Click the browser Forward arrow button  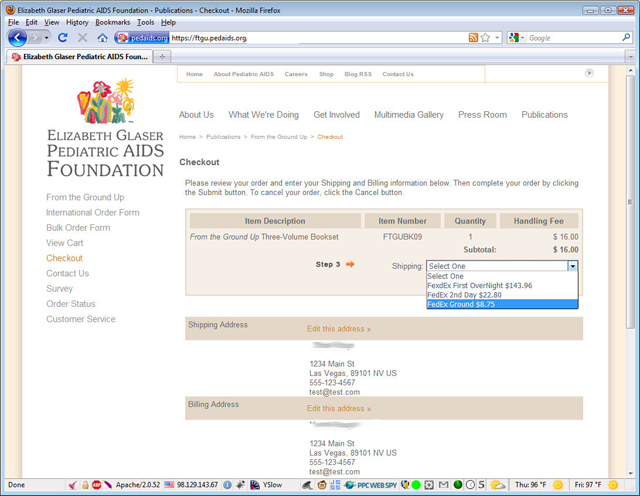(36, 38)
